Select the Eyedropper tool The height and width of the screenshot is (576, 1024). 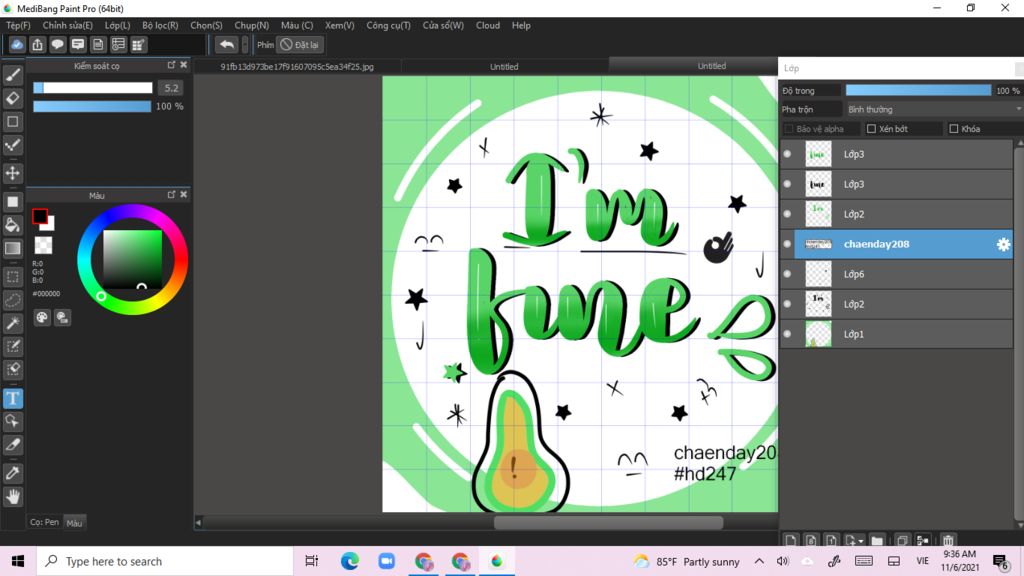point(12,473)
